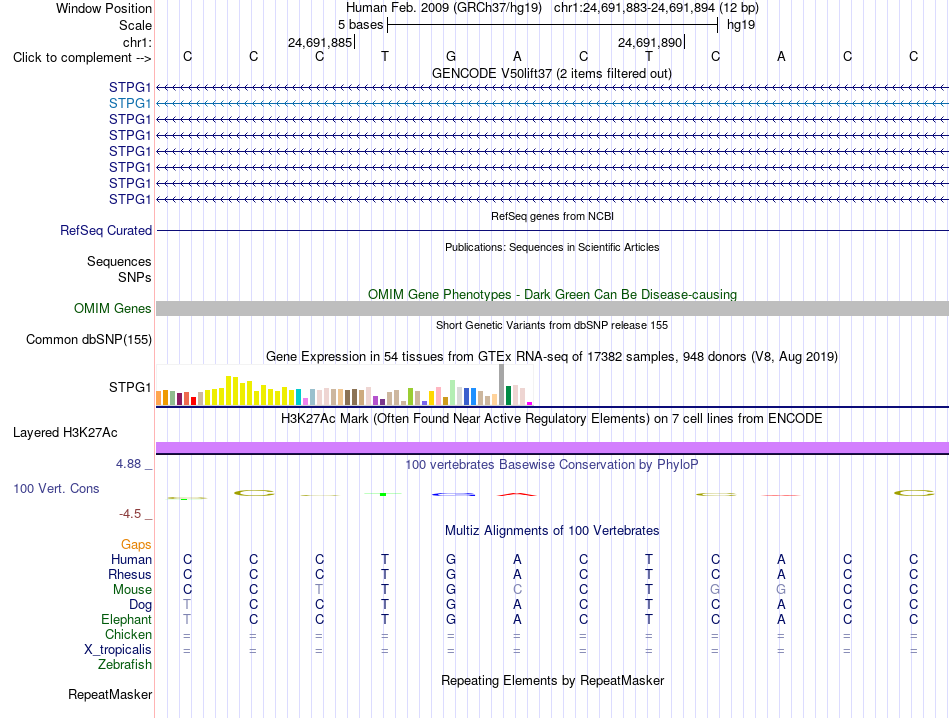Select the Chicken alignment row label
Image resolution: width=950 pixels, height=718 pixels.
click(x=128, y=634)
